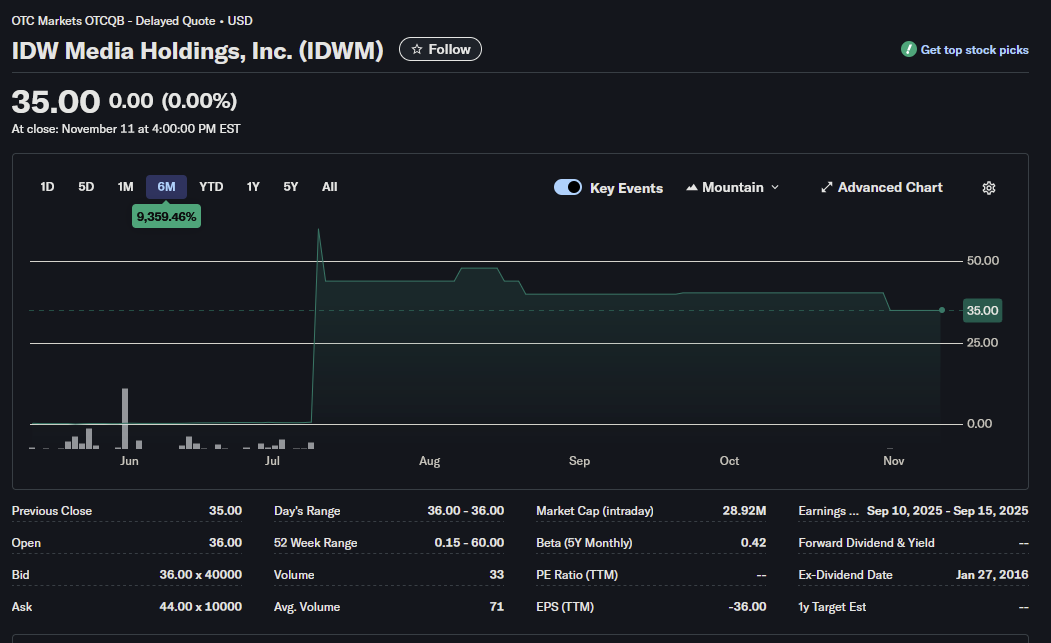
Task: Click the 35.00 current price marker on chart axis
Action: click(982, 310)
